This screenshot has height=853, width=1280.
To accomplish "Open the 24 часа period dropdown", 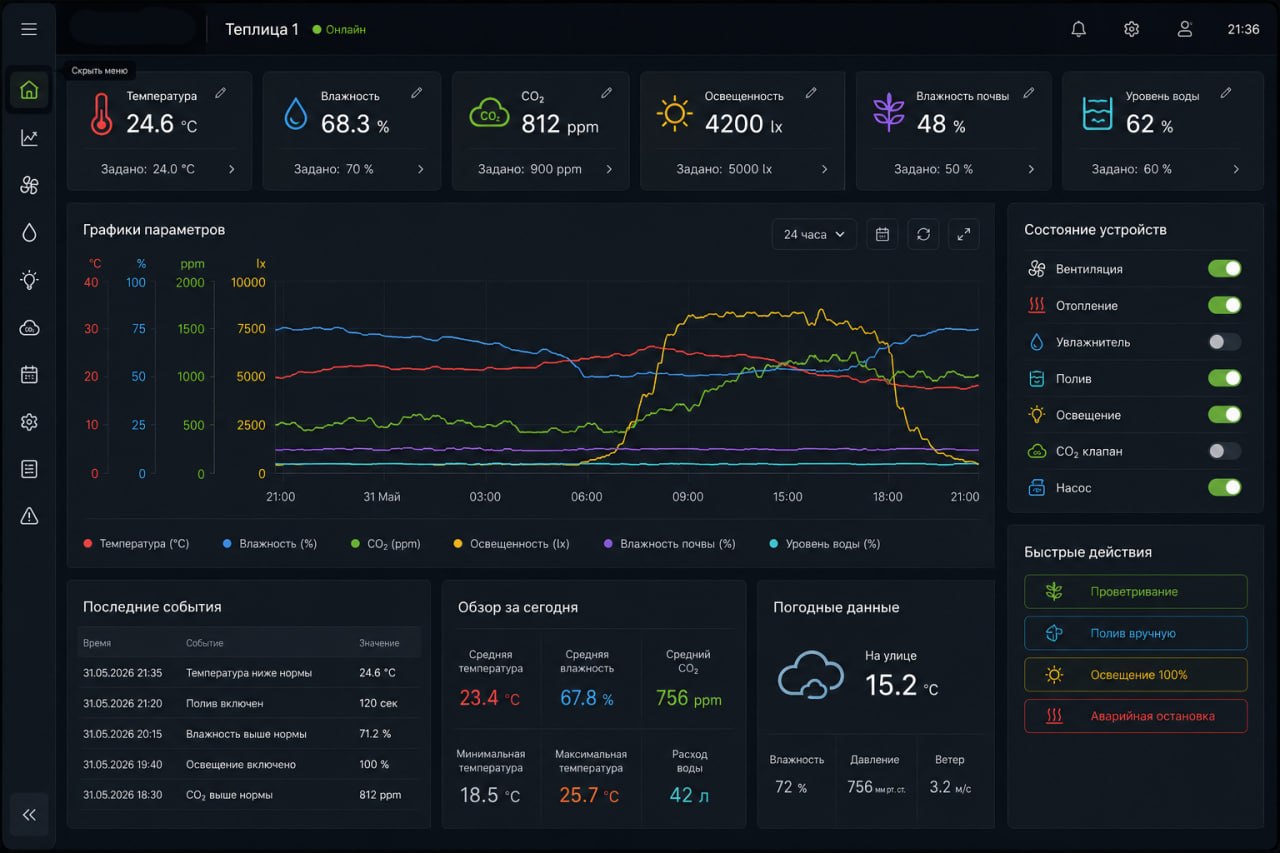I will coord(814,234).
